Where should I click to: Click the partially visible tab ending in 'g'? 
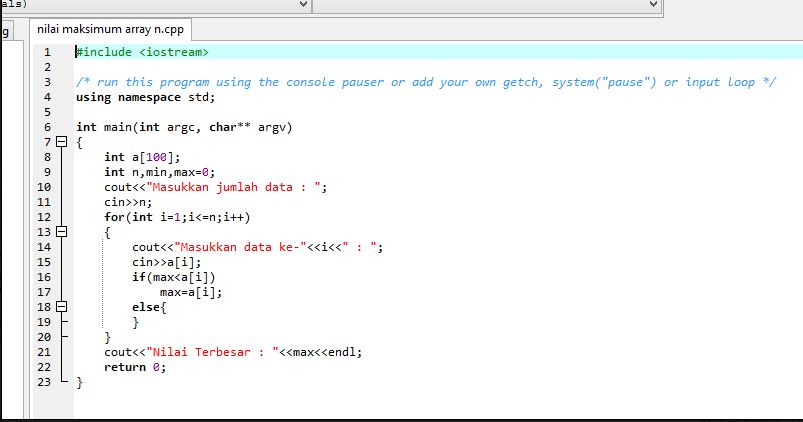(x=7, y=32)
